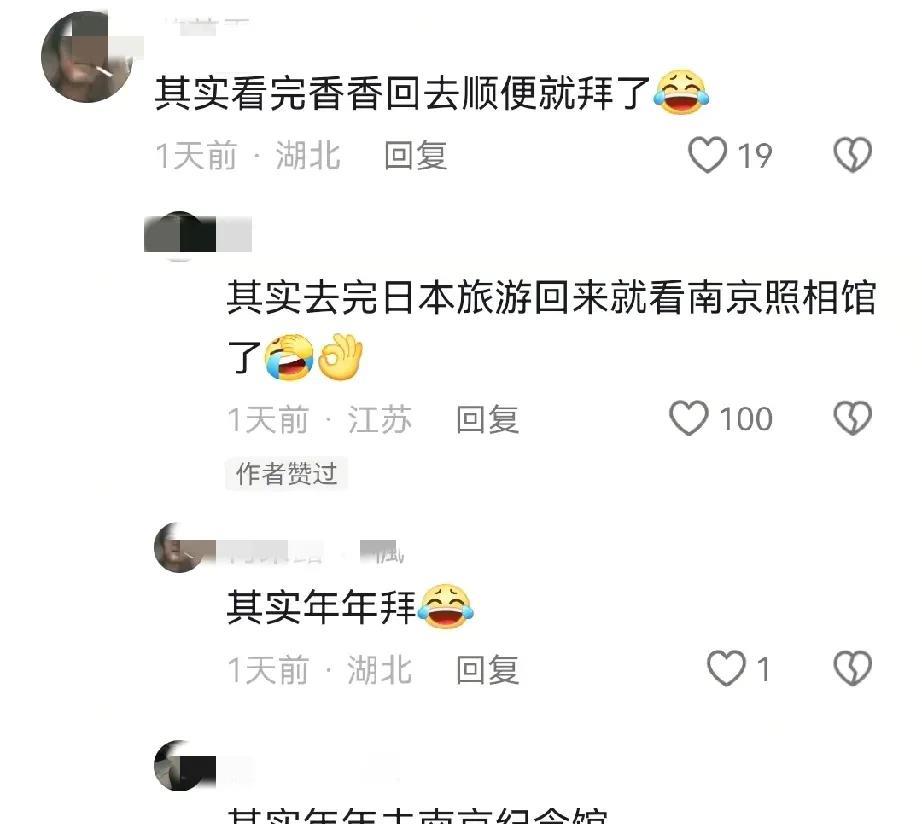The height and width of the screenshot is (824, 922).
Task: Open blurred username above 其实年年拜
Action: pyautogui.click(x=310, y=552)
